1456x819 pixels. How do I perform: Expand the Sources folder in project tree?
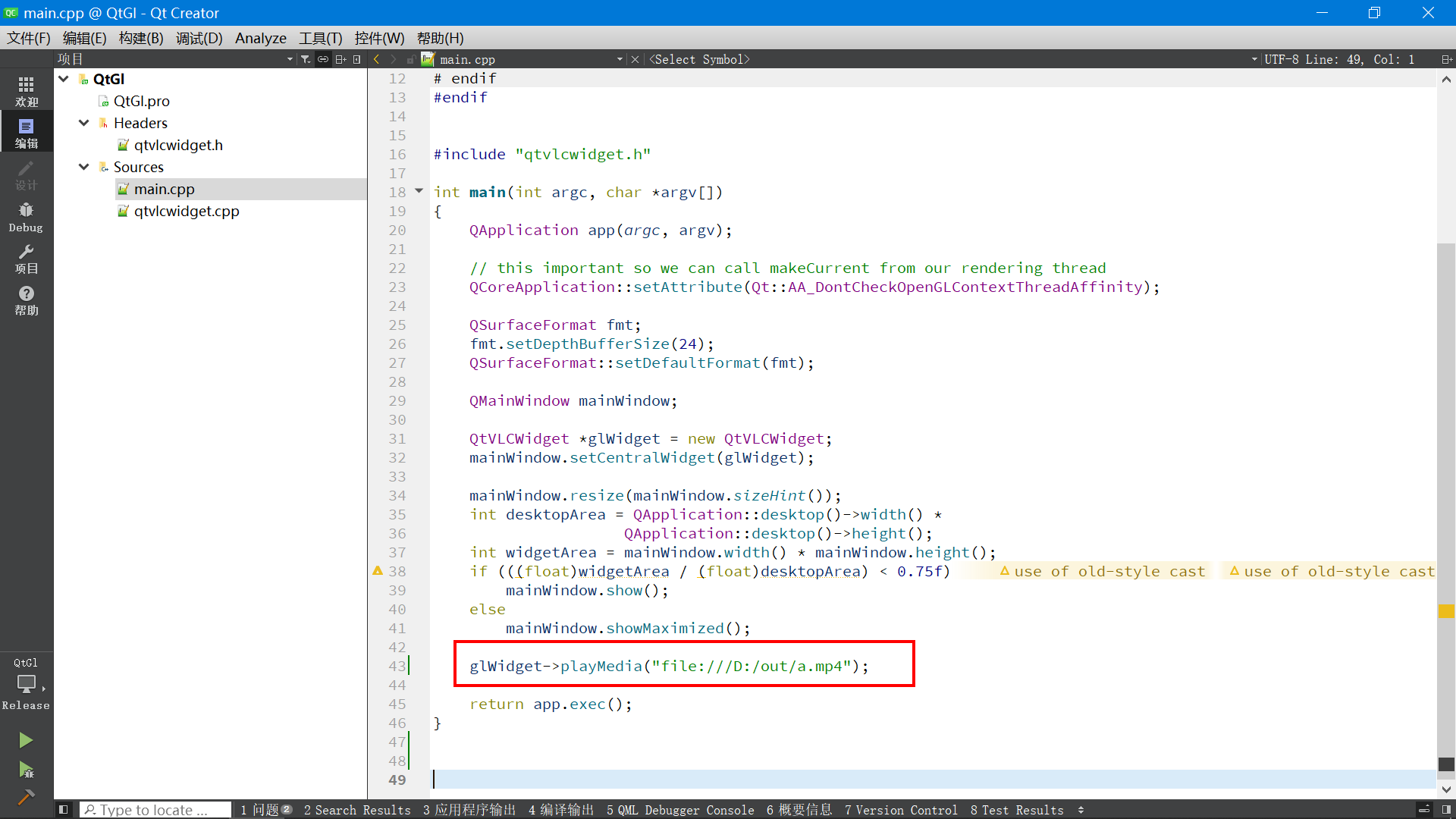pyautogui.click(x=85, y=167)
